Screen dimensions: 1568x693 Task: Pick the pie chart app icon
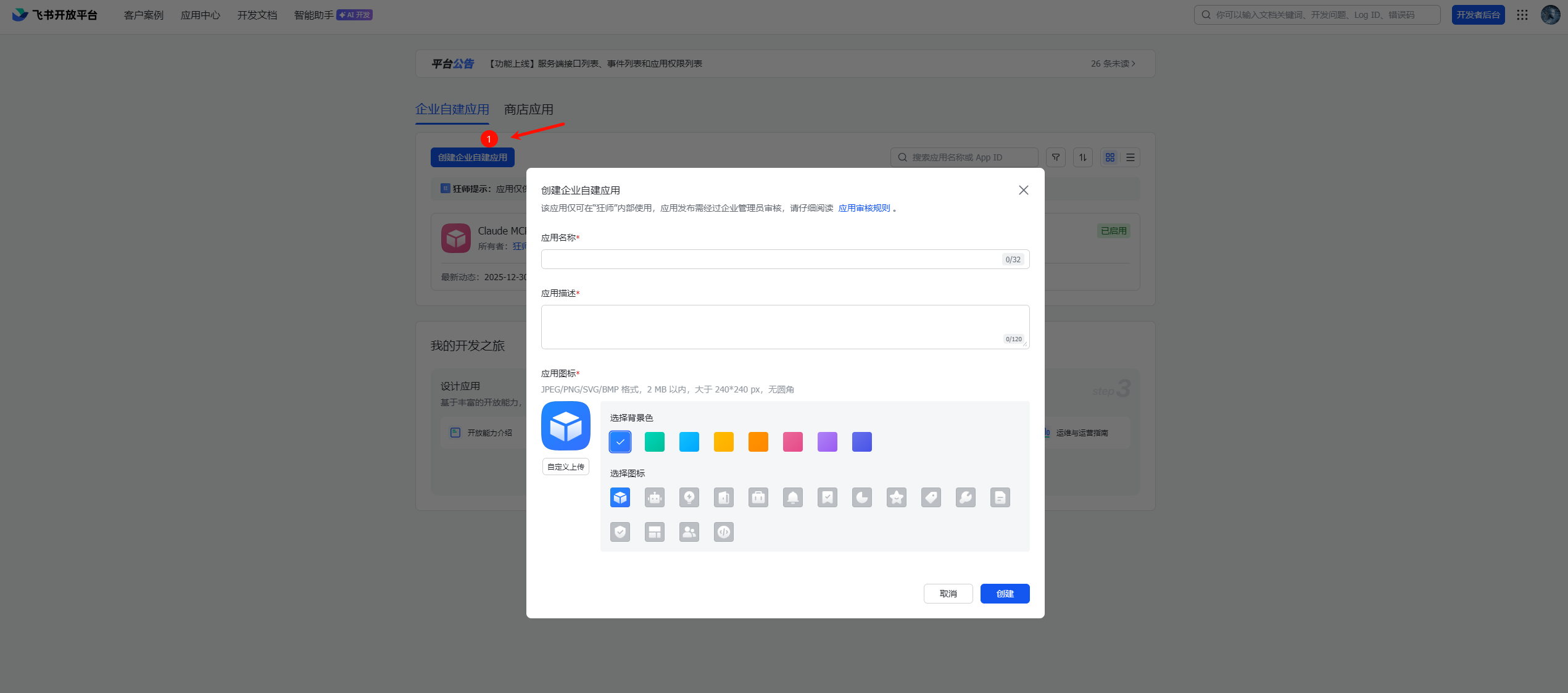[862, 497]
